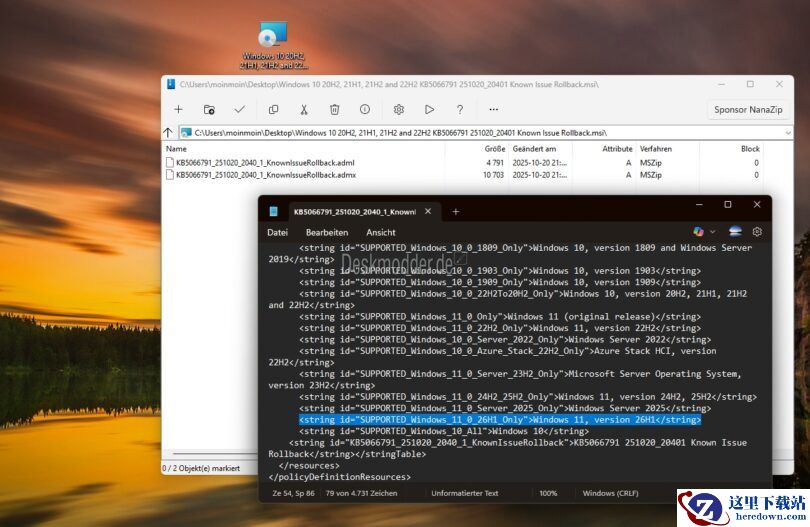
Task: Click the Delete trash icon in NanaZip
Action: click(335, 109)
